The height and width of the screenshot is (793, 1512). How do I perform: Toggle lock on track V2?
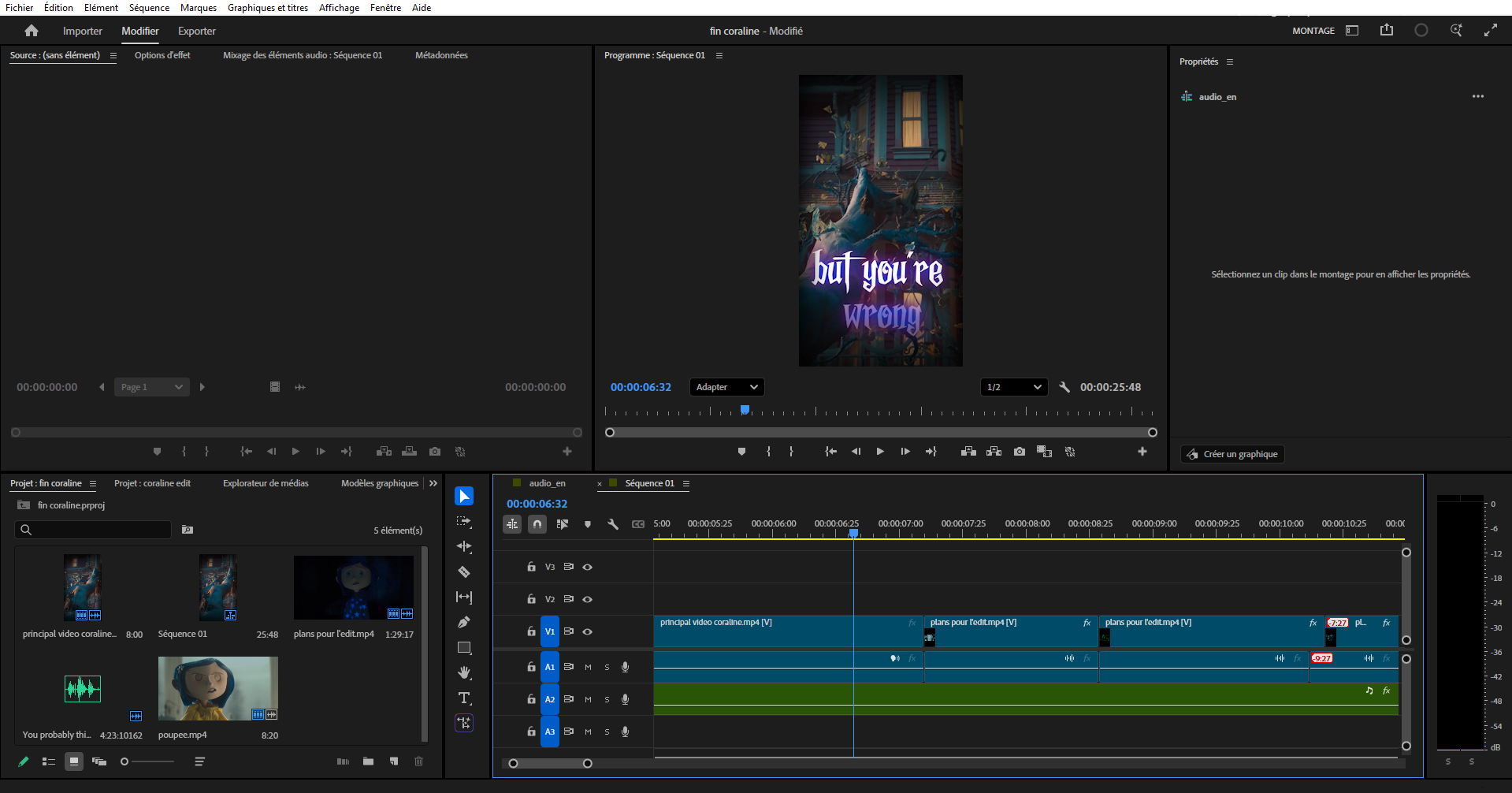pyautogui.click(x=531, y=599)
